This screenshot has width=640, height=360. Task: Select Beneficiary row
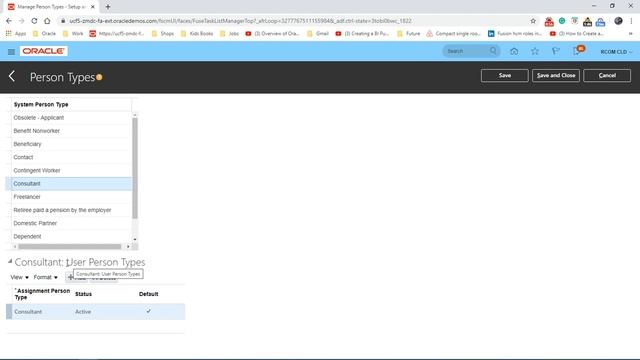(69, 144)
